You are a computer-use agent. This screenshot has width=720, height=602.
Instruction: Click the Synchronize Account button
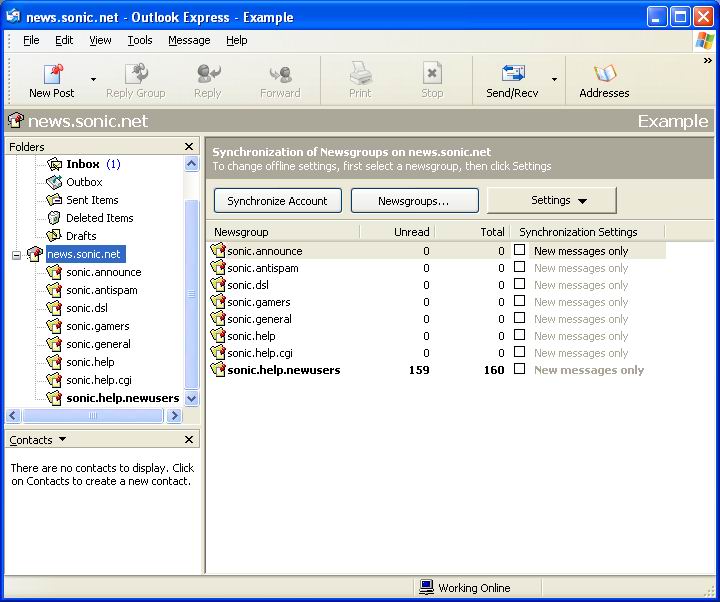[x=278, y=201]
